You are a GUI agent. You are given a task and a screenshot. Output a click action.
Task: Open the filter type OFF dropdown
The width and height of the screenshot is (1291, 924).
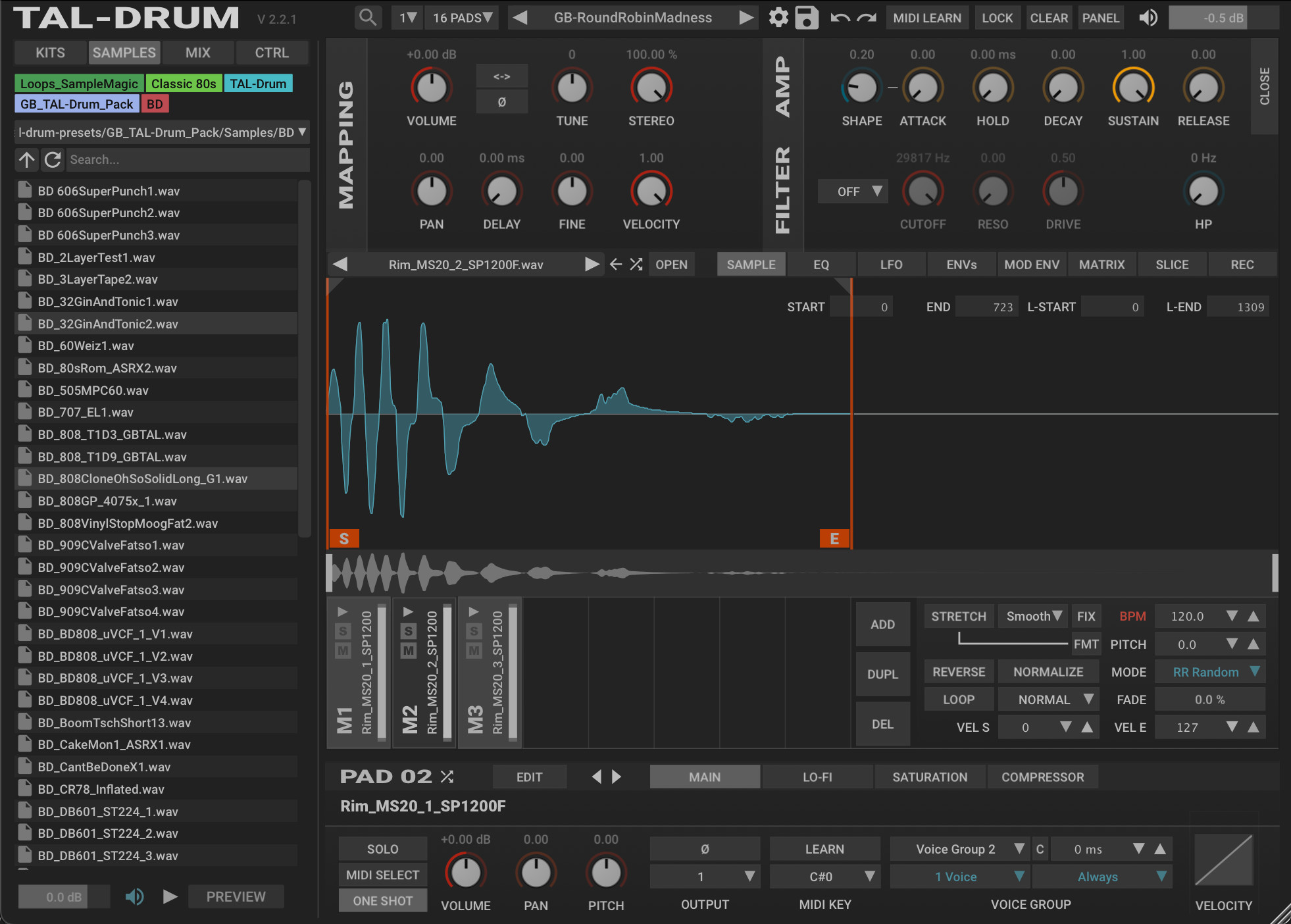(x=852, y=192)
